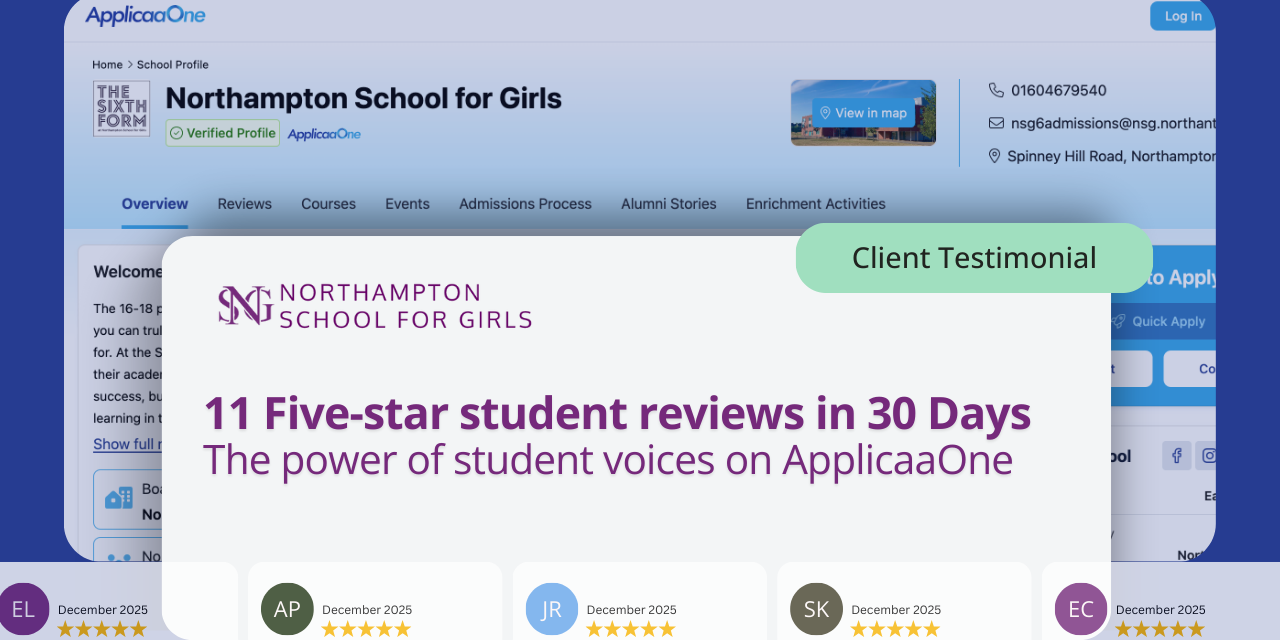Screen dimensions: 1280x640
Task: Click the SK reviewer avatar
Action: pos(816,609)
